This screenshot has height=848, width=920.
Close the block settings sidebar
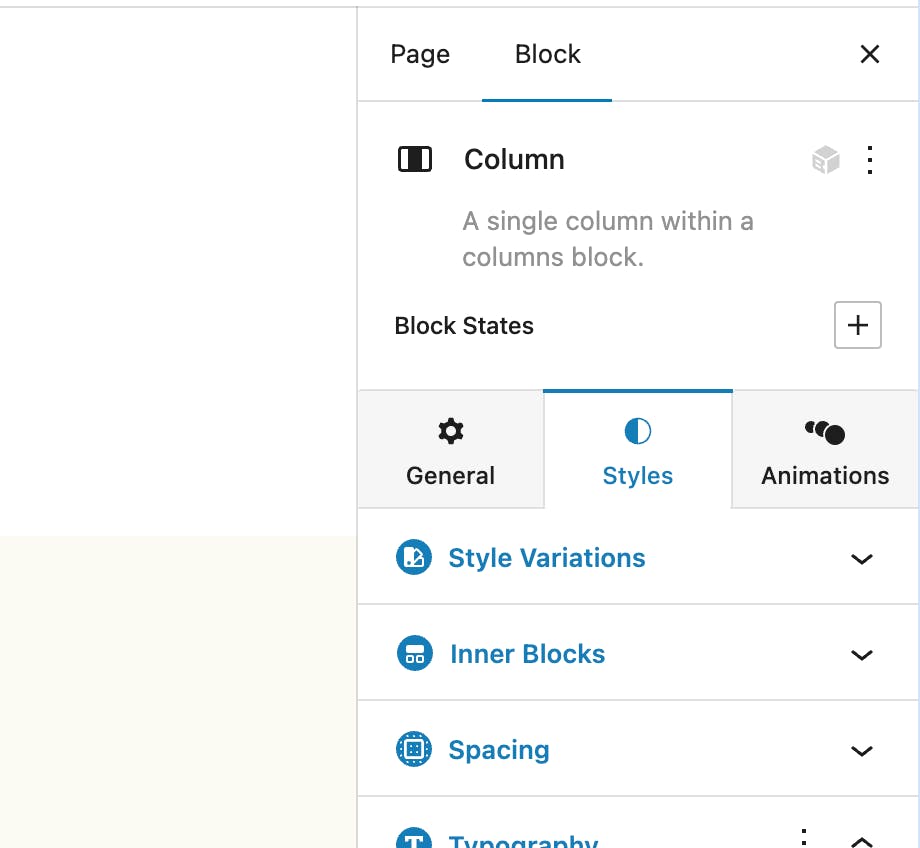(x=870, y=54)
